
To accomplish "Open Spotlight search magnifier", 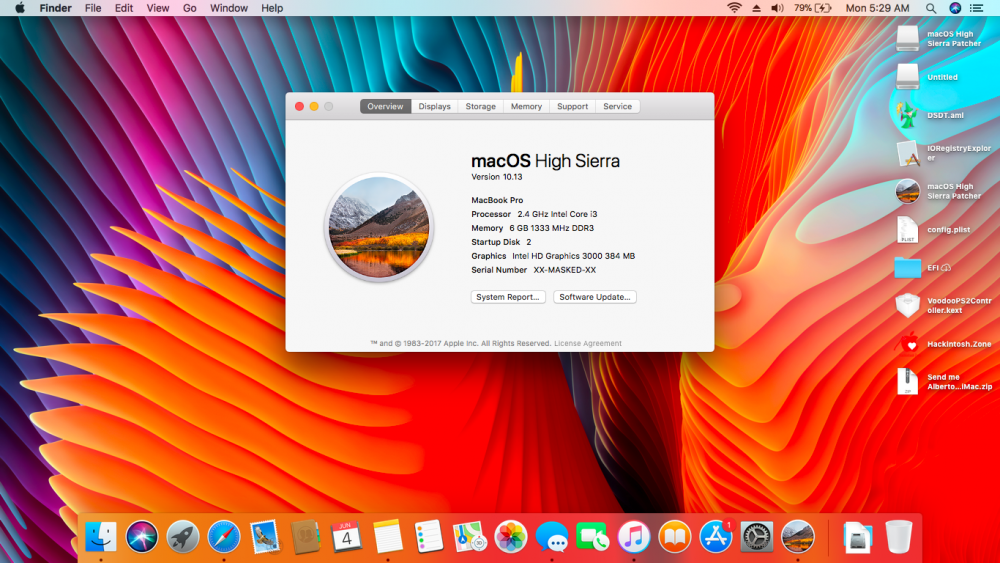I will (931, 8).
